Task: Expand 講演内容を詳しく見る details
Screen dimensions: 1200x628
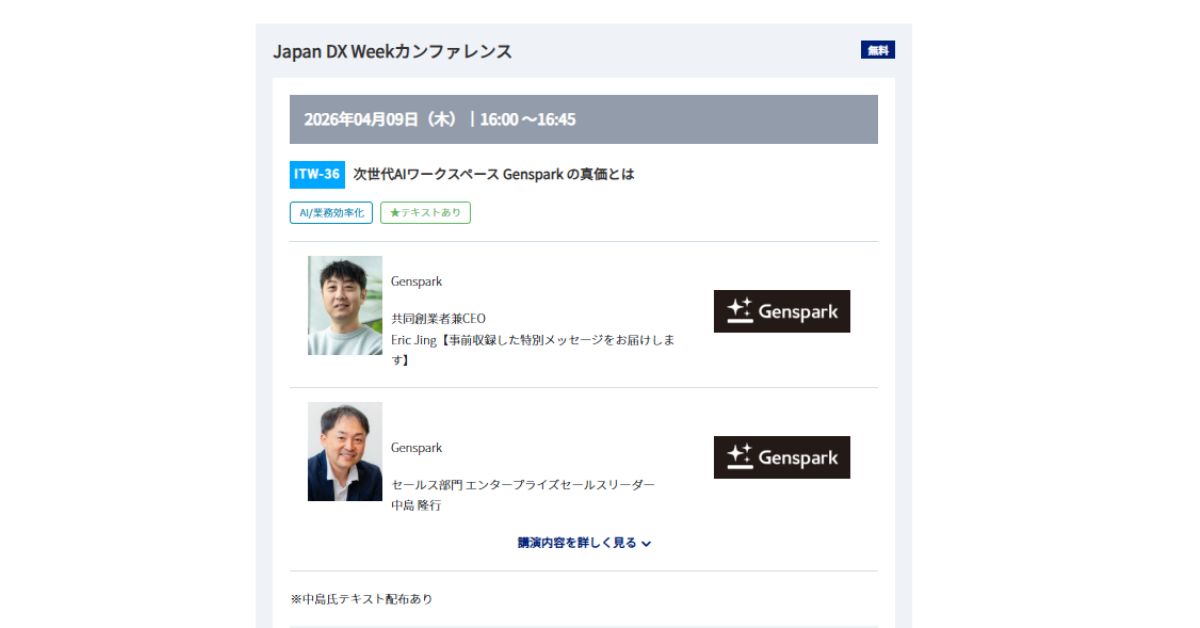Action: [x=584, y=543]
